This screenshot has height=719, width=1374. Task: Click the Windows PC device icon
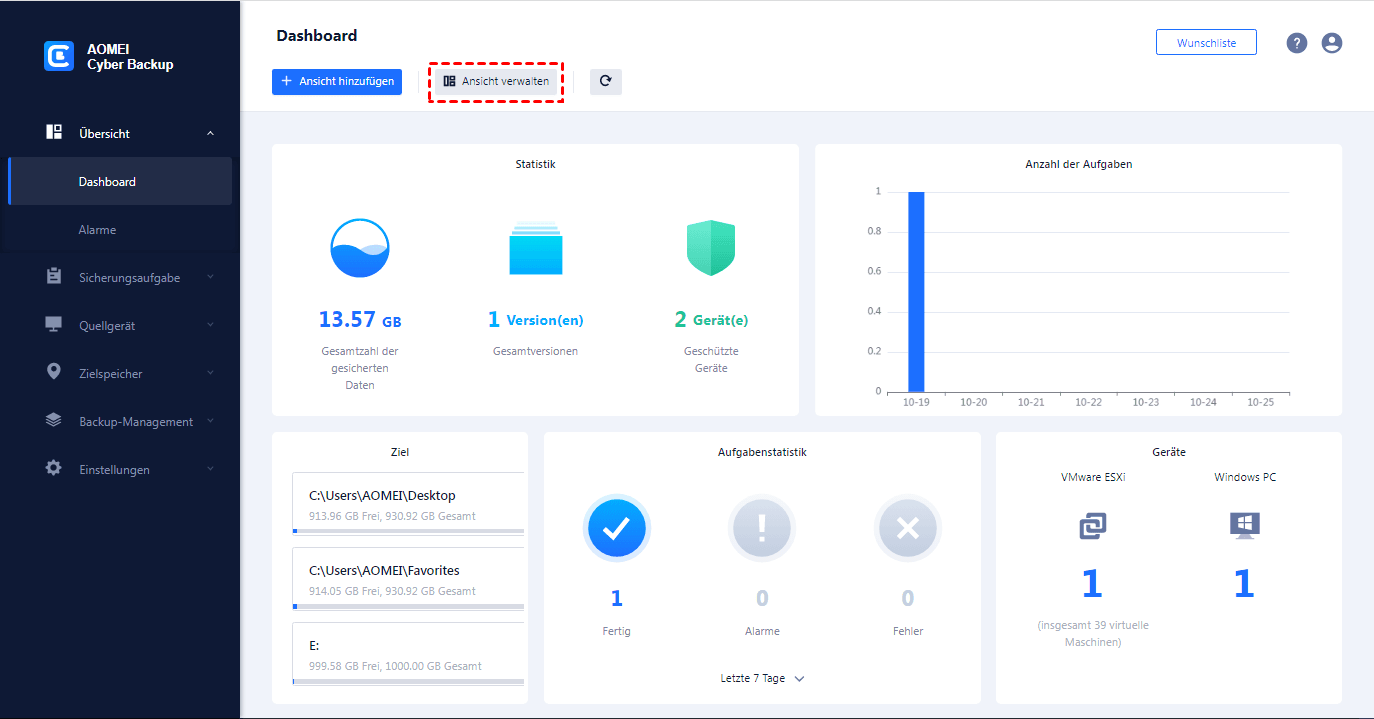1244,526
